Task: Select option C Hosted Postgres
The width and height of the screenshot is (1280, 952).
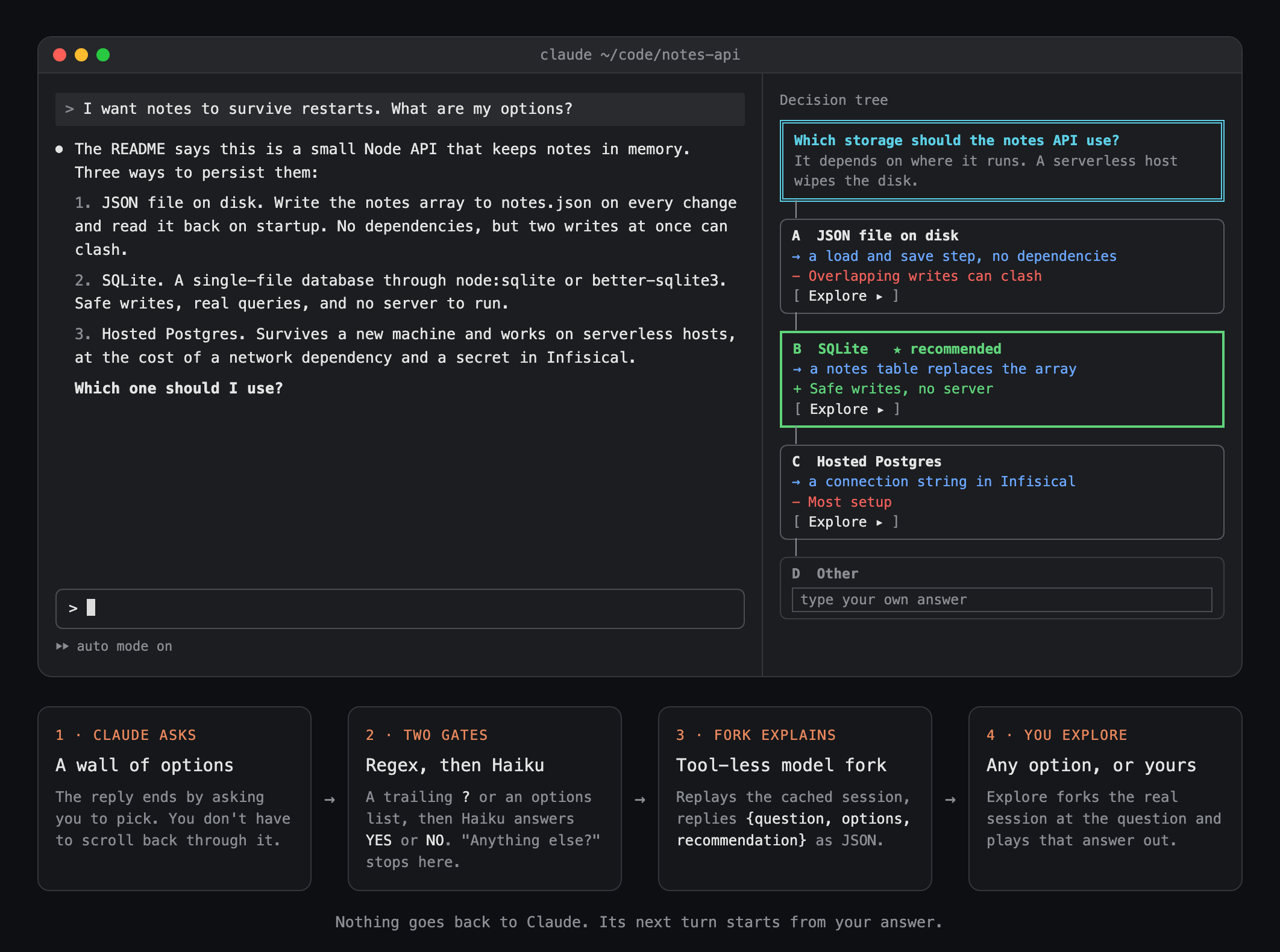Action: pos(1002,492)
